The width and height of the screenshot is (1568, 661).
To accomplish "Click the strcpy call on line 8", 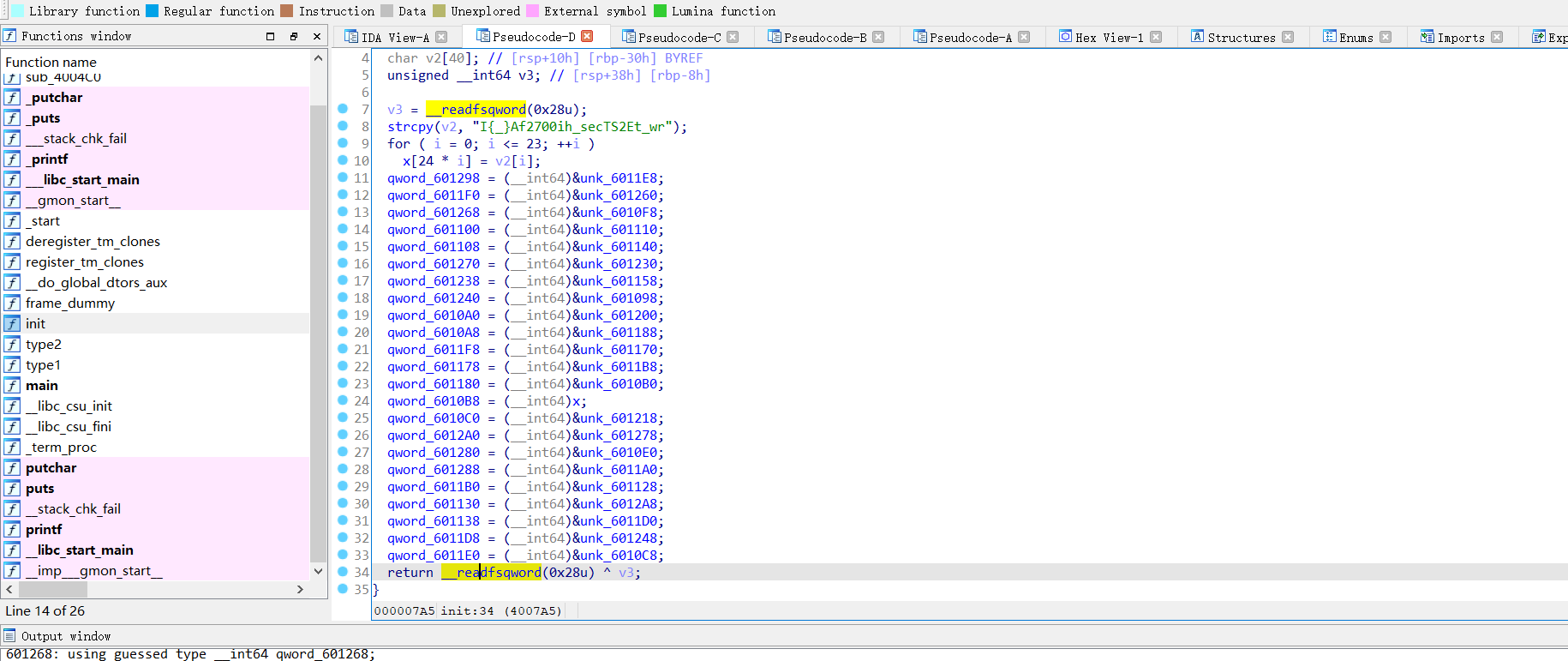I will (410, 127).
